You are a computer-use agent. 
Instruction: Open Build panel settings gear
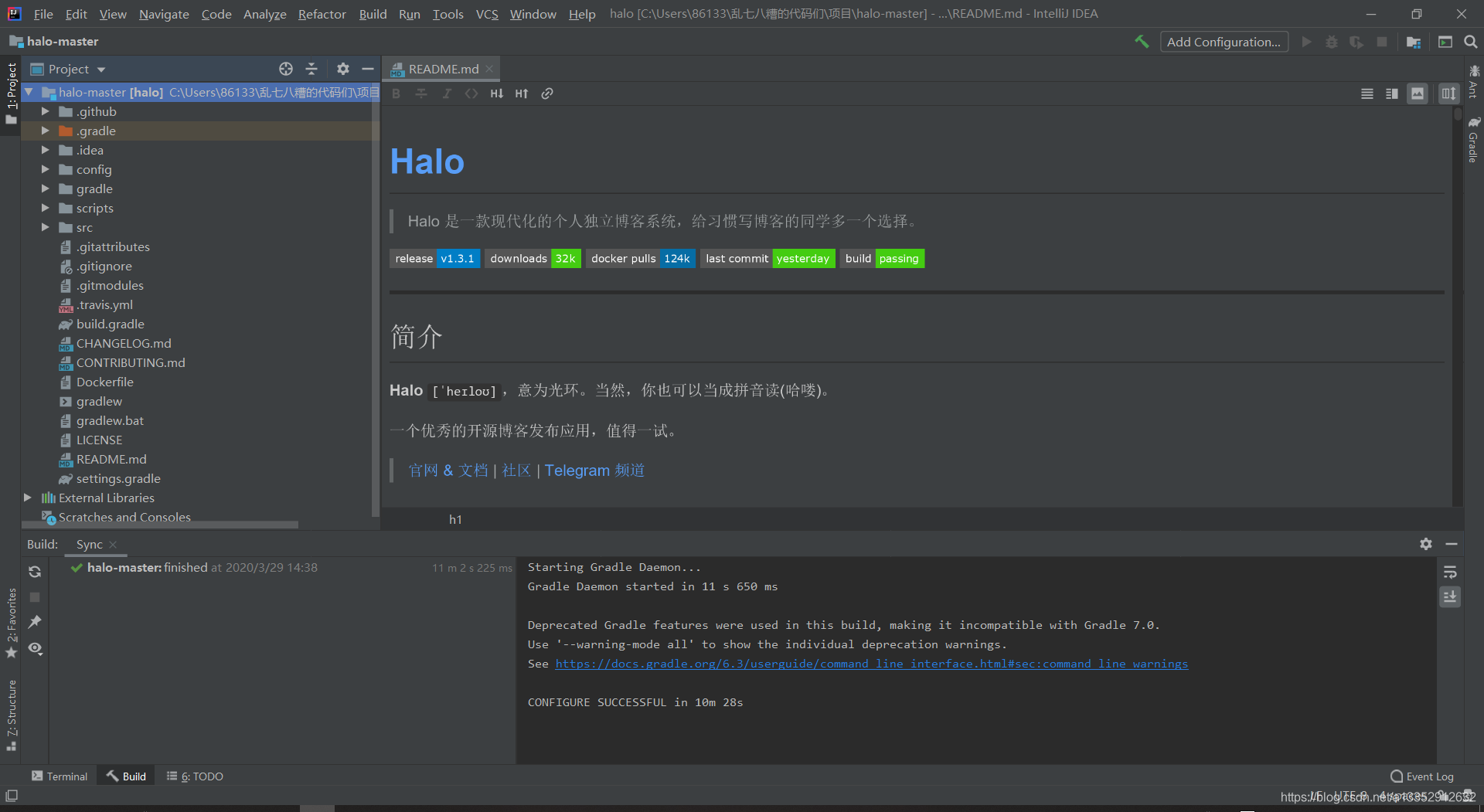(1426, 544)
